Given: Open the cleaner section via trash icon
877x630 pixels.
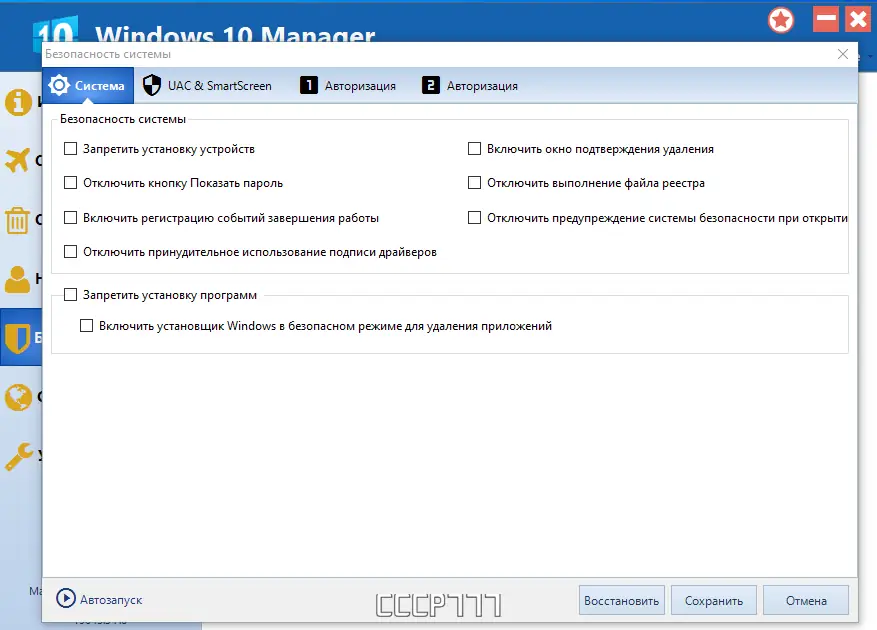Looking at the screenshot, I should pos(18,220).
